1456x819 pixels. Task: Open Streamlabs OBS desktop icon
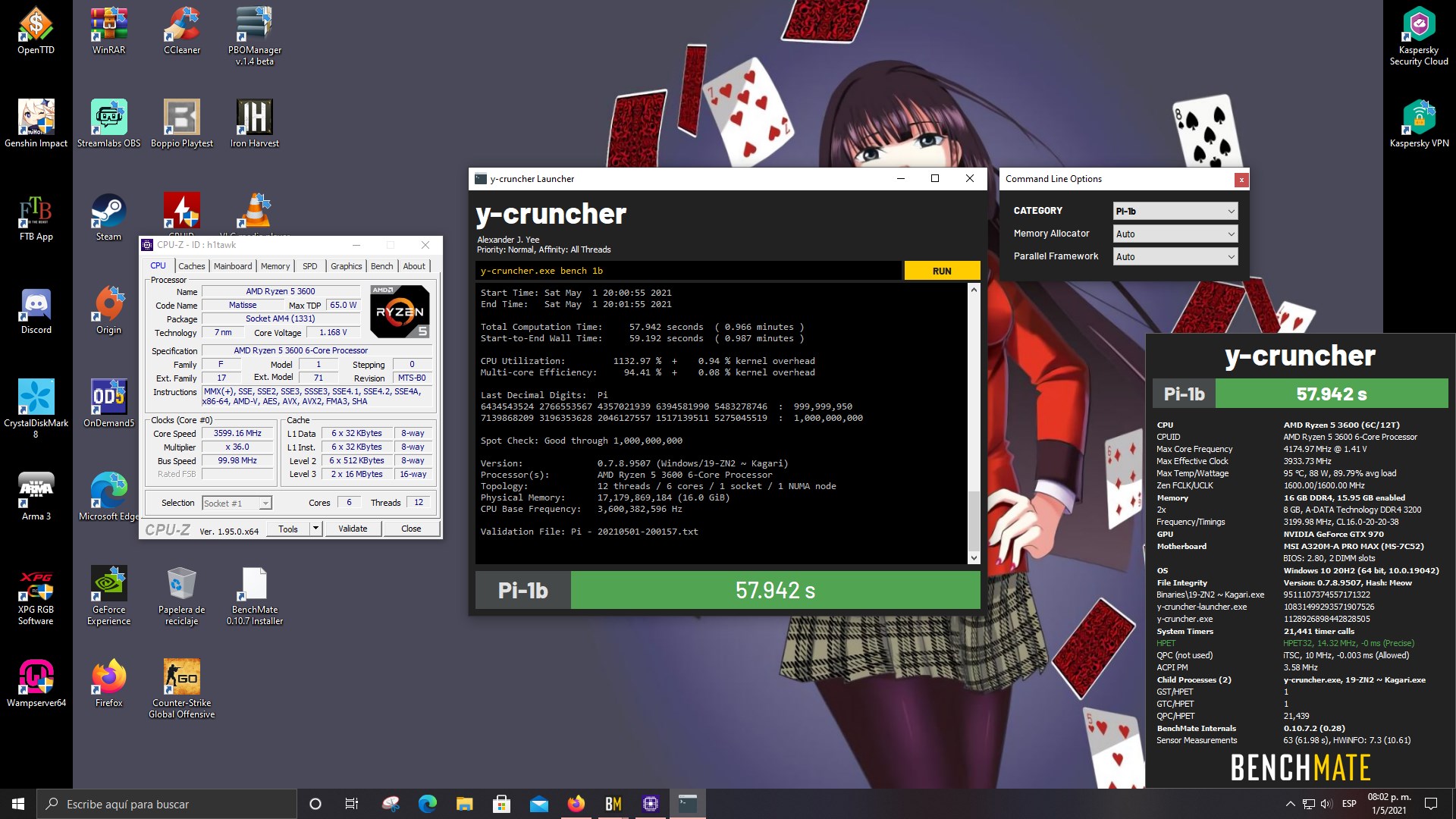(x=108, y=124)
